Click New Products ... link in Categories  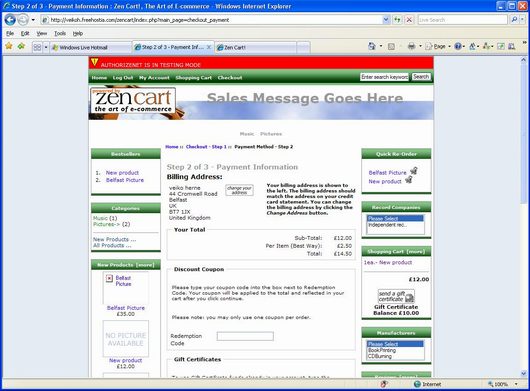pyautogui.click(x=115, y=239)
